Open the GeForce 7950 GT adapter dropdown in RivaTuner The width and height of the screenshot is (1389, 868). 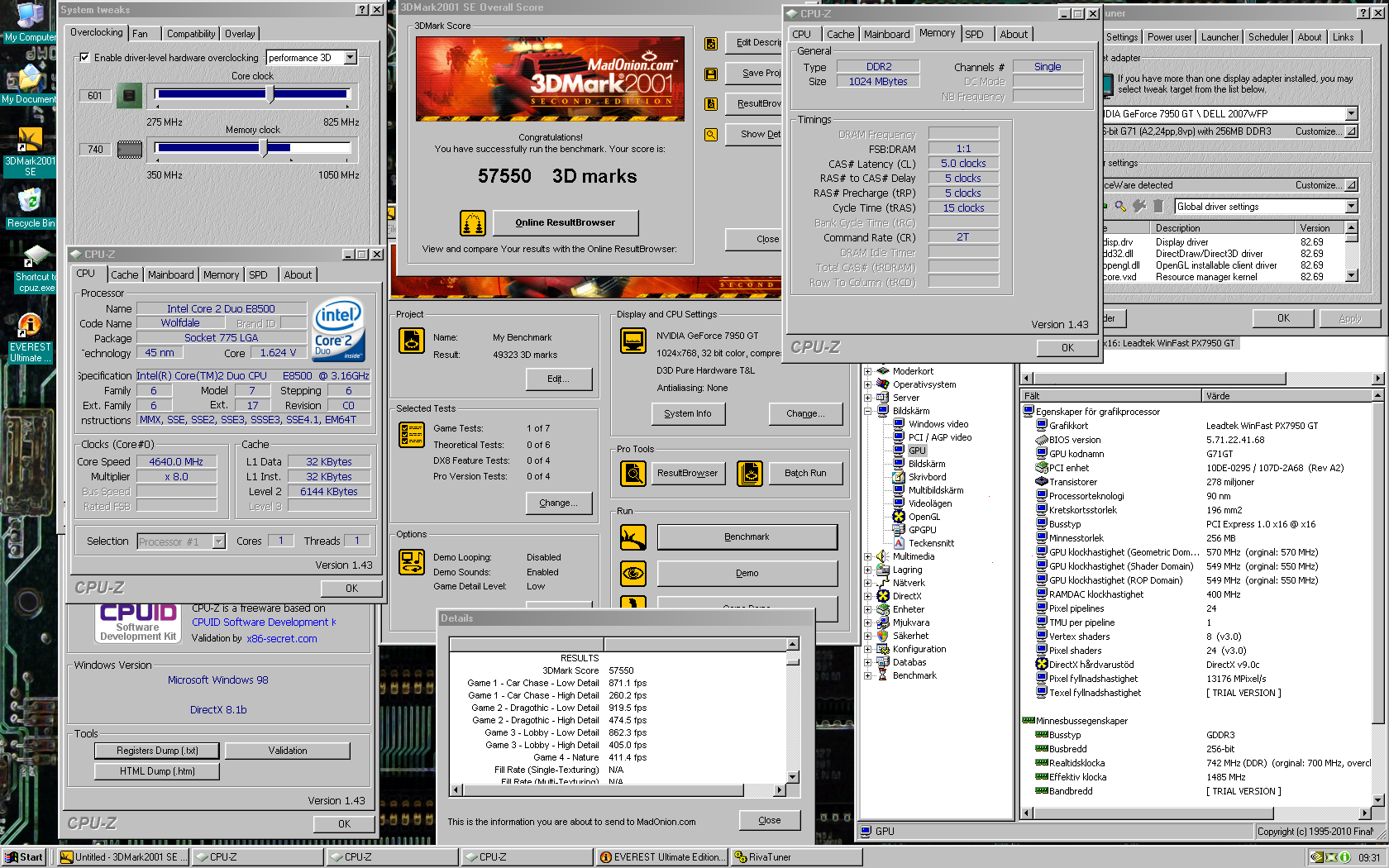click(x=1351, y=114)
